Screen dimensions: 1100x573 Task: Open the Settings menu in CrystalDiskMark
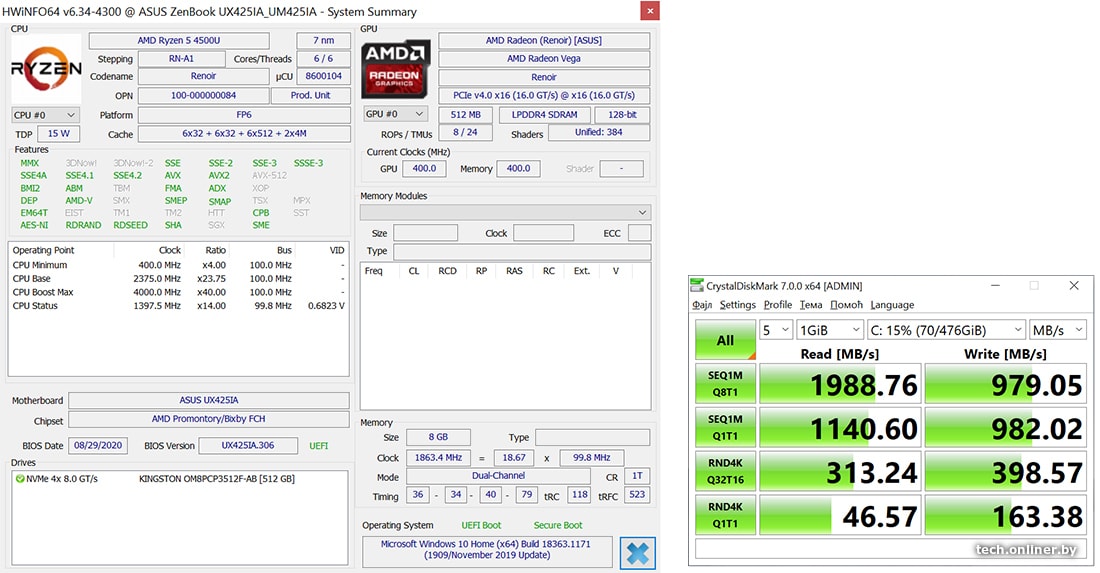pos(737,305)
